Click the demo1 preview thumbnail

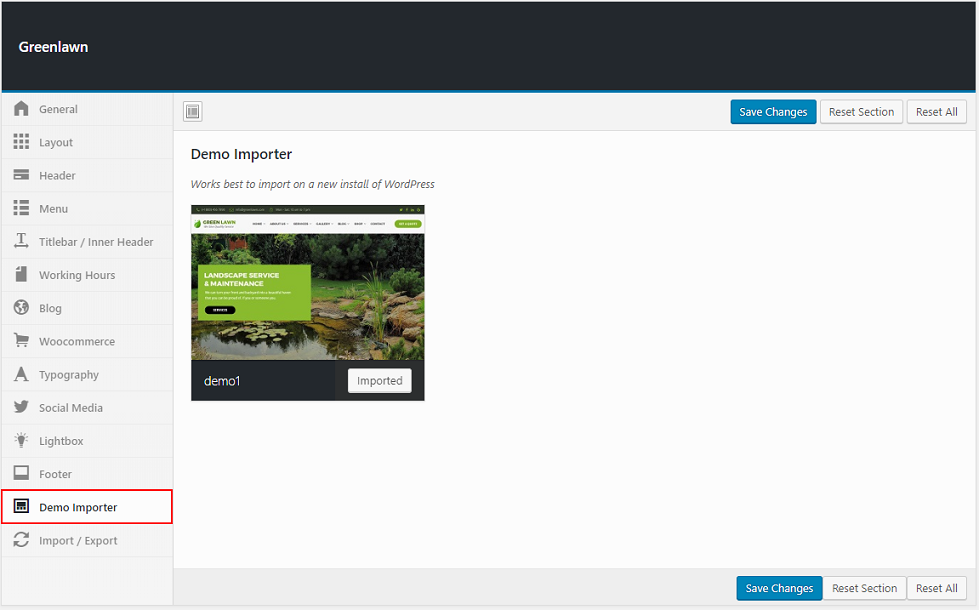pos(307,283)
